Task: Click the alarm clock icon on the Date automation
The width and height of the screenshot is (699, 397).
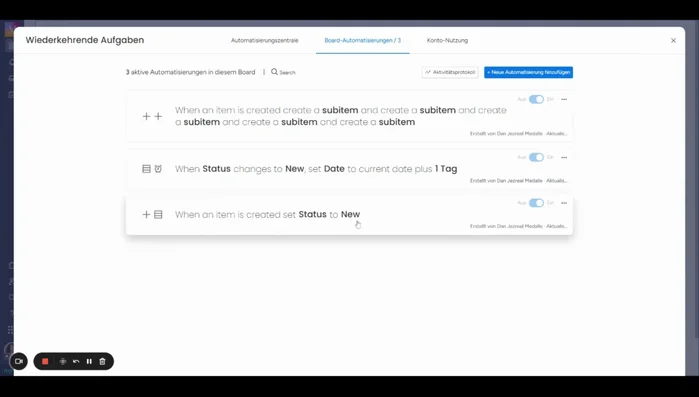Action: [158, 169]
